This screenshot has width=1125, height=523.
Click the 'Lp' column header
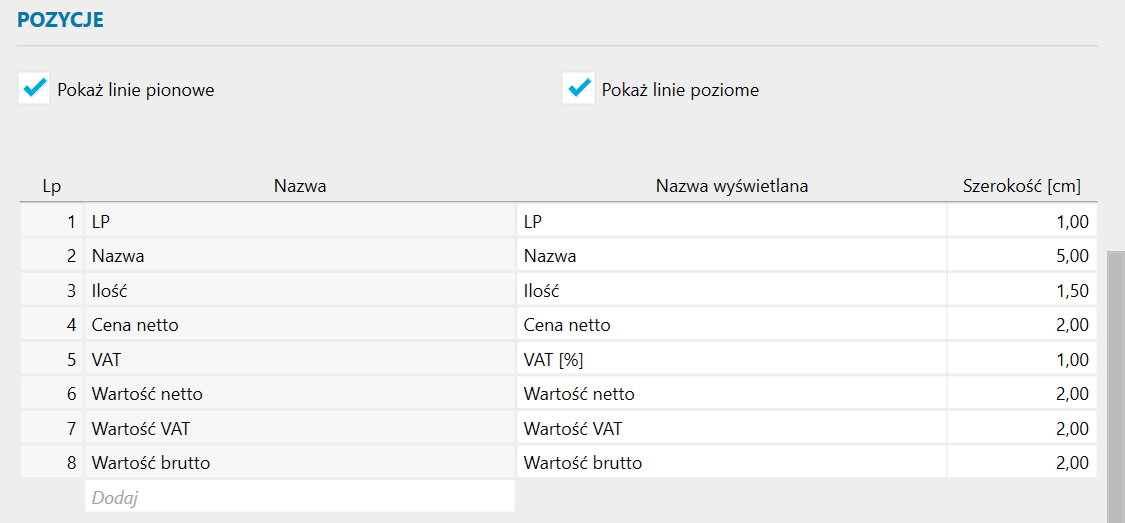(51, 186)
